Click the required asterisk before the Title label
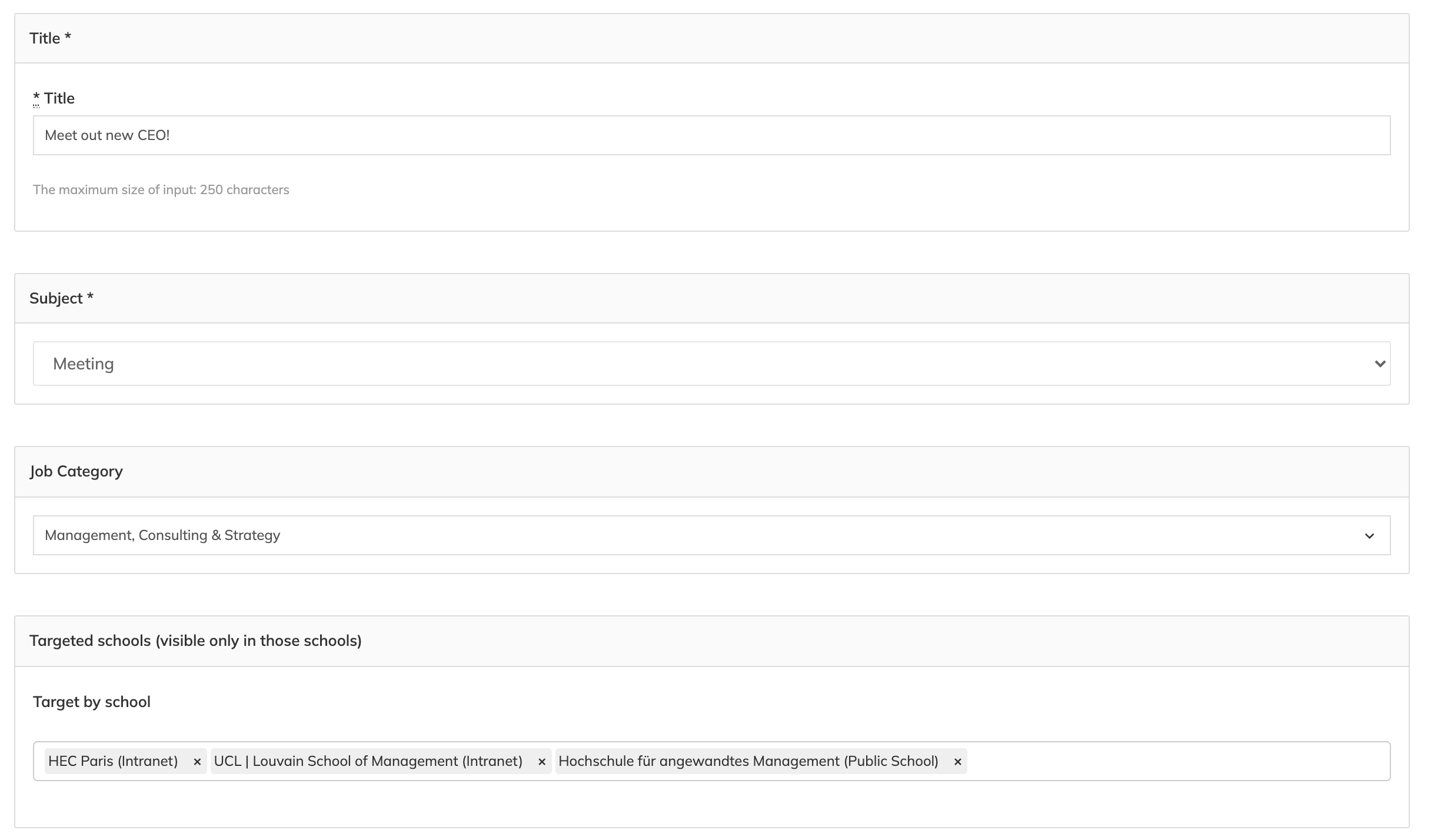 36,98
